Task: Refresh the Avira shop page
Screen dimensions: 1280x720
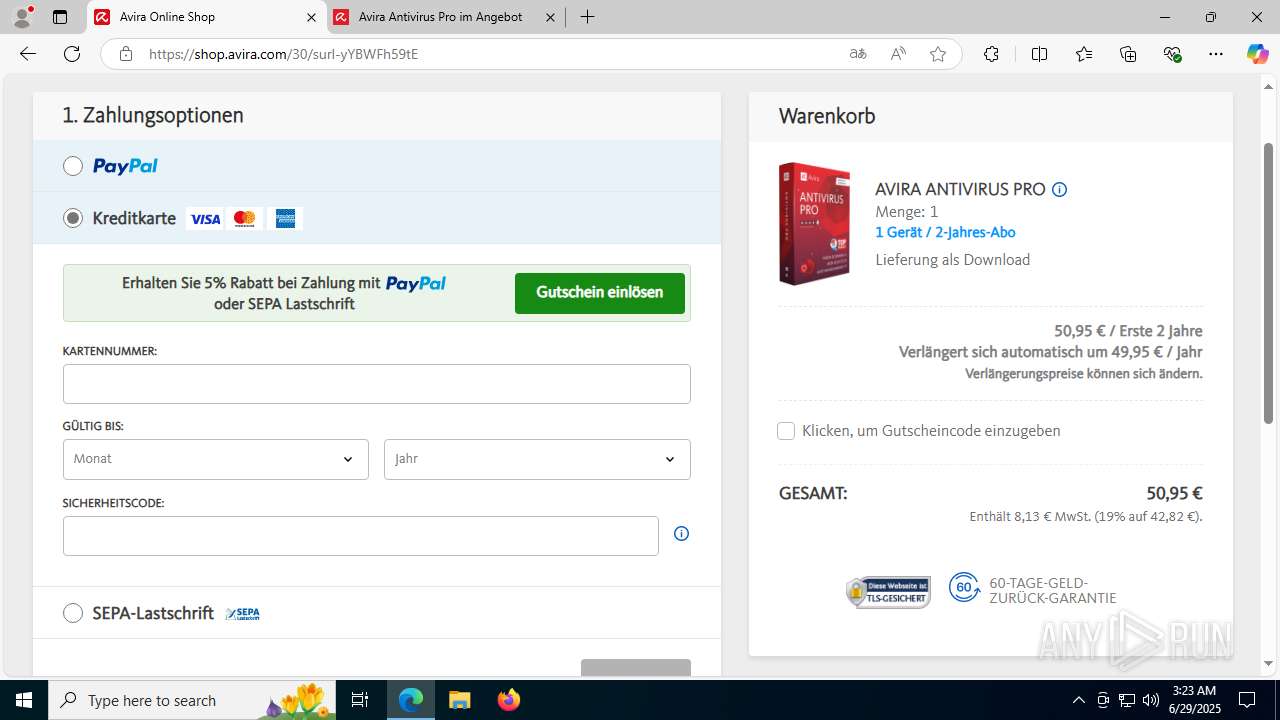Action: click(x=72, y=54)
